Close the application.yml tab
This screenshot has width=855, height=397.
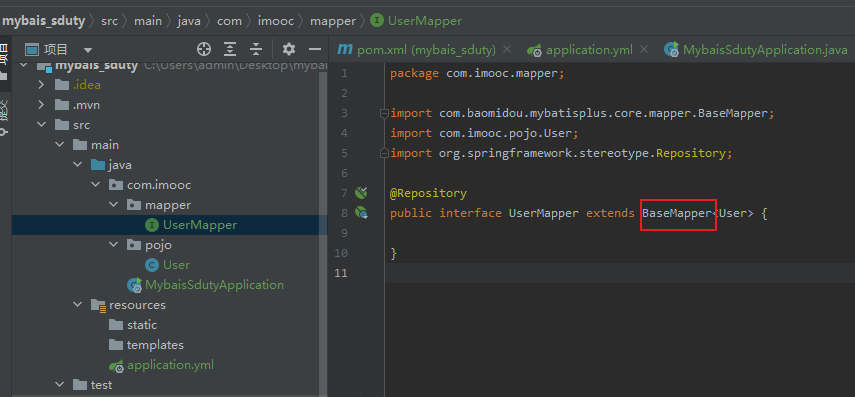coord(644,50)
